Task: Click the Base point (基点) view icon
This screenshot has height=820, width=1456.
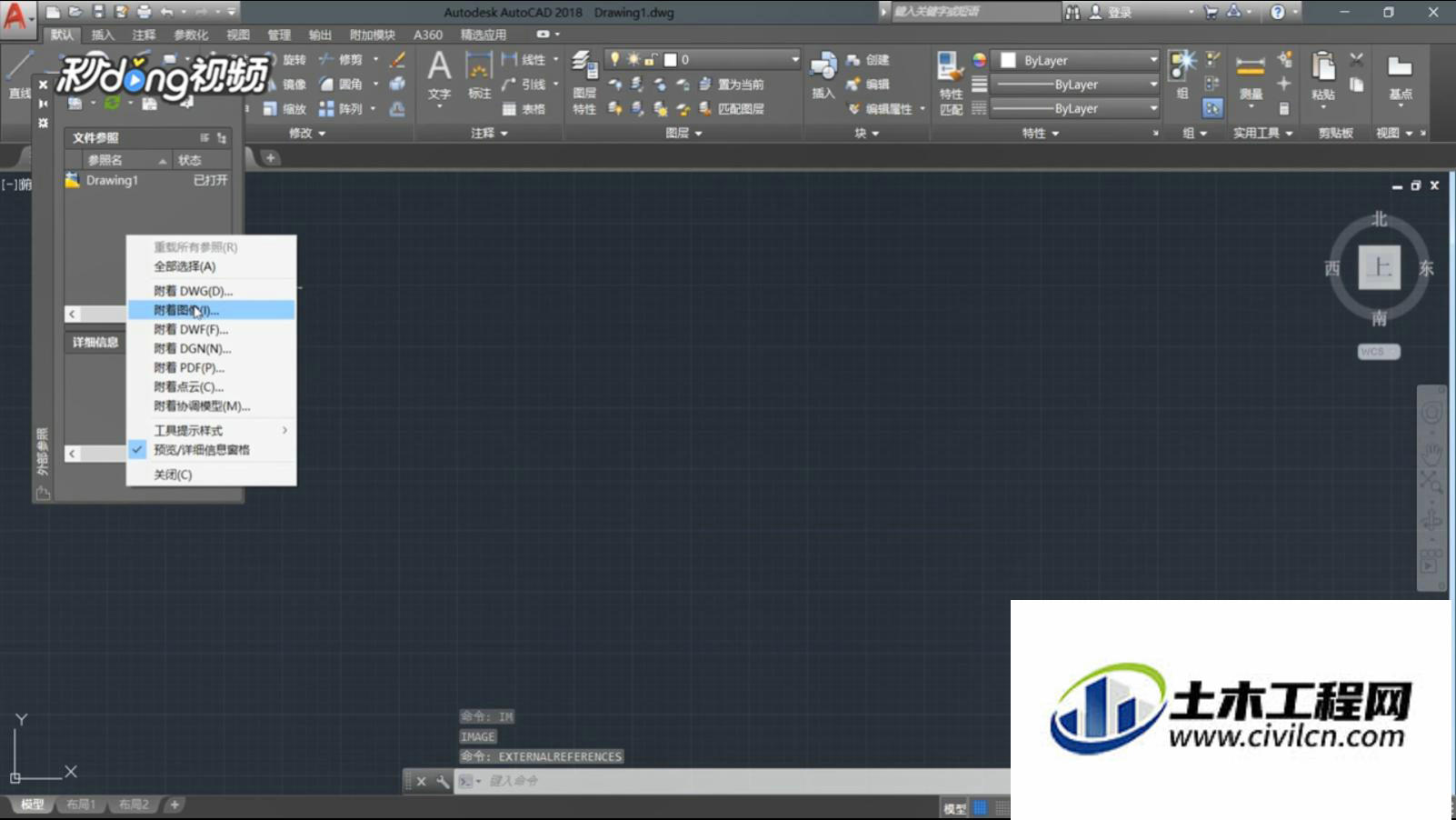Action: coord(1400,76)
